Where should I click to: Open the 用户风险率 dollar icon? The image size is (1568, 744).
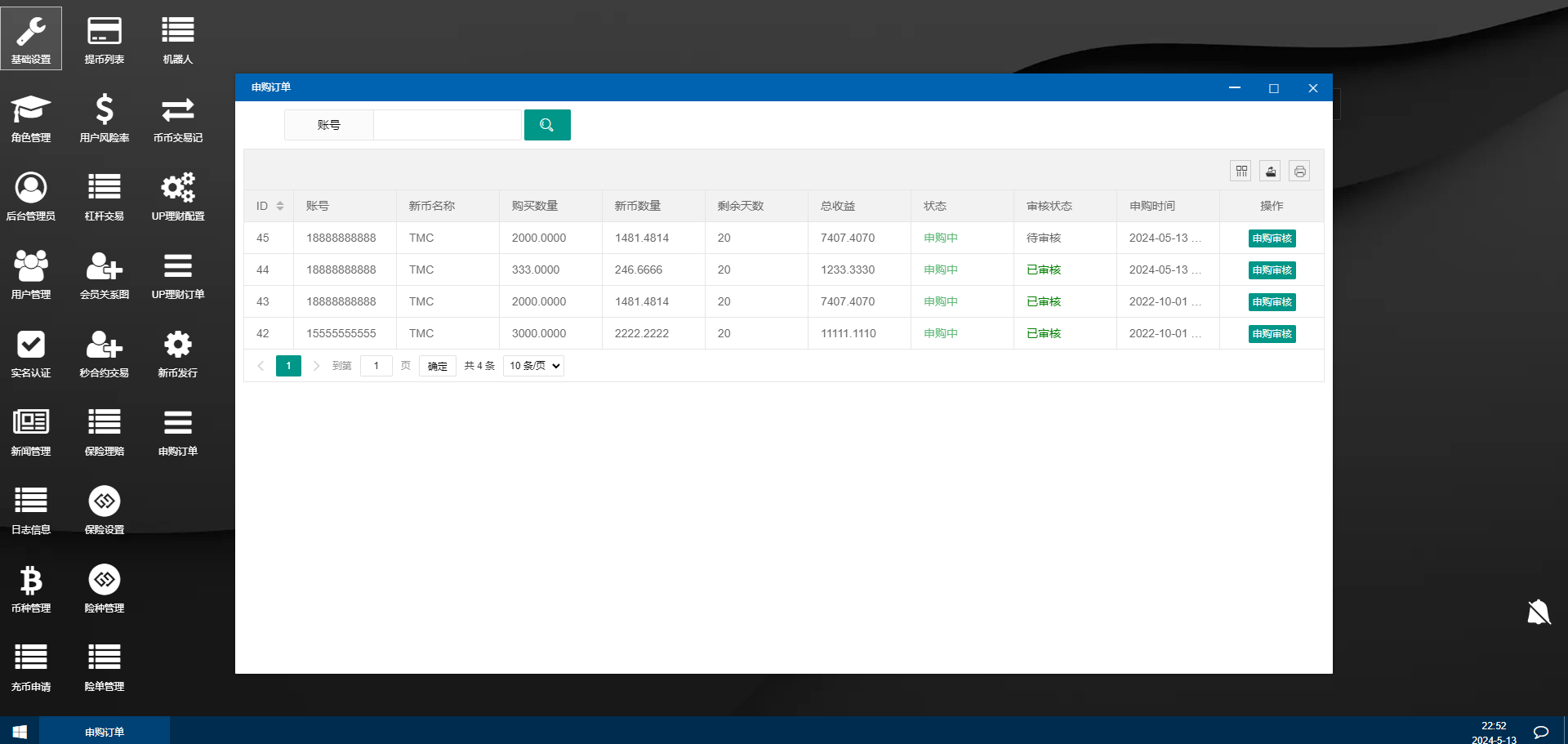tap(105, 117)
